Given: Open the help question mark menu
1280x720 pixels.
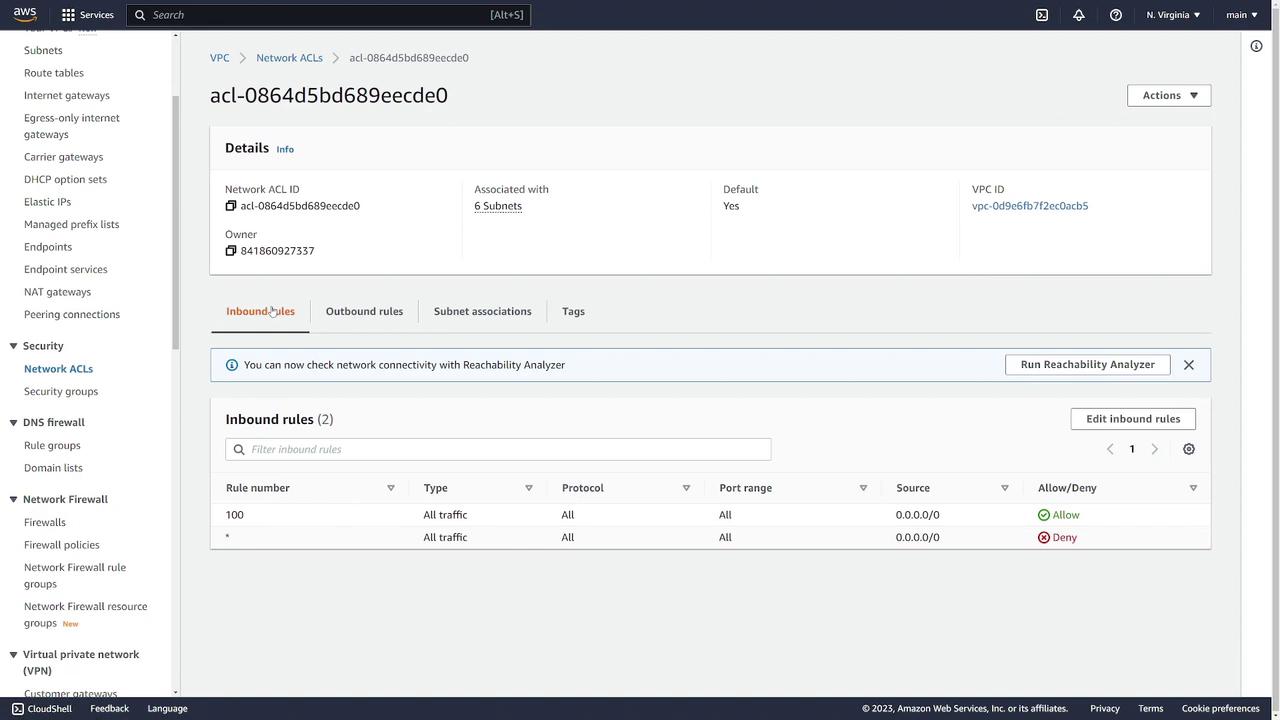Looking at the screenshot, I should (1115, 15).
